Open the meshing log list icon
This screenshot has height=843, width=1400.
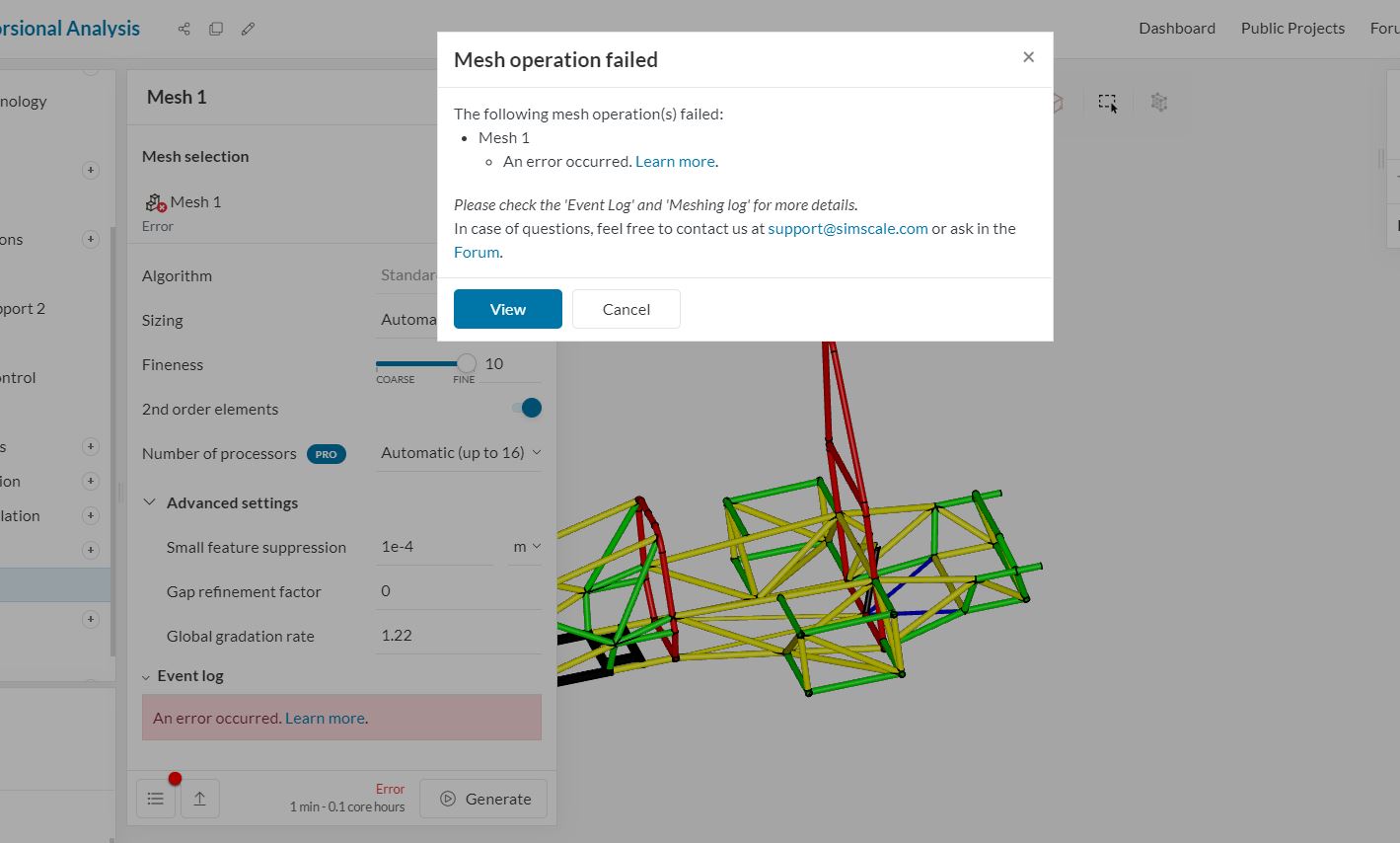click(x=156, y=799)
